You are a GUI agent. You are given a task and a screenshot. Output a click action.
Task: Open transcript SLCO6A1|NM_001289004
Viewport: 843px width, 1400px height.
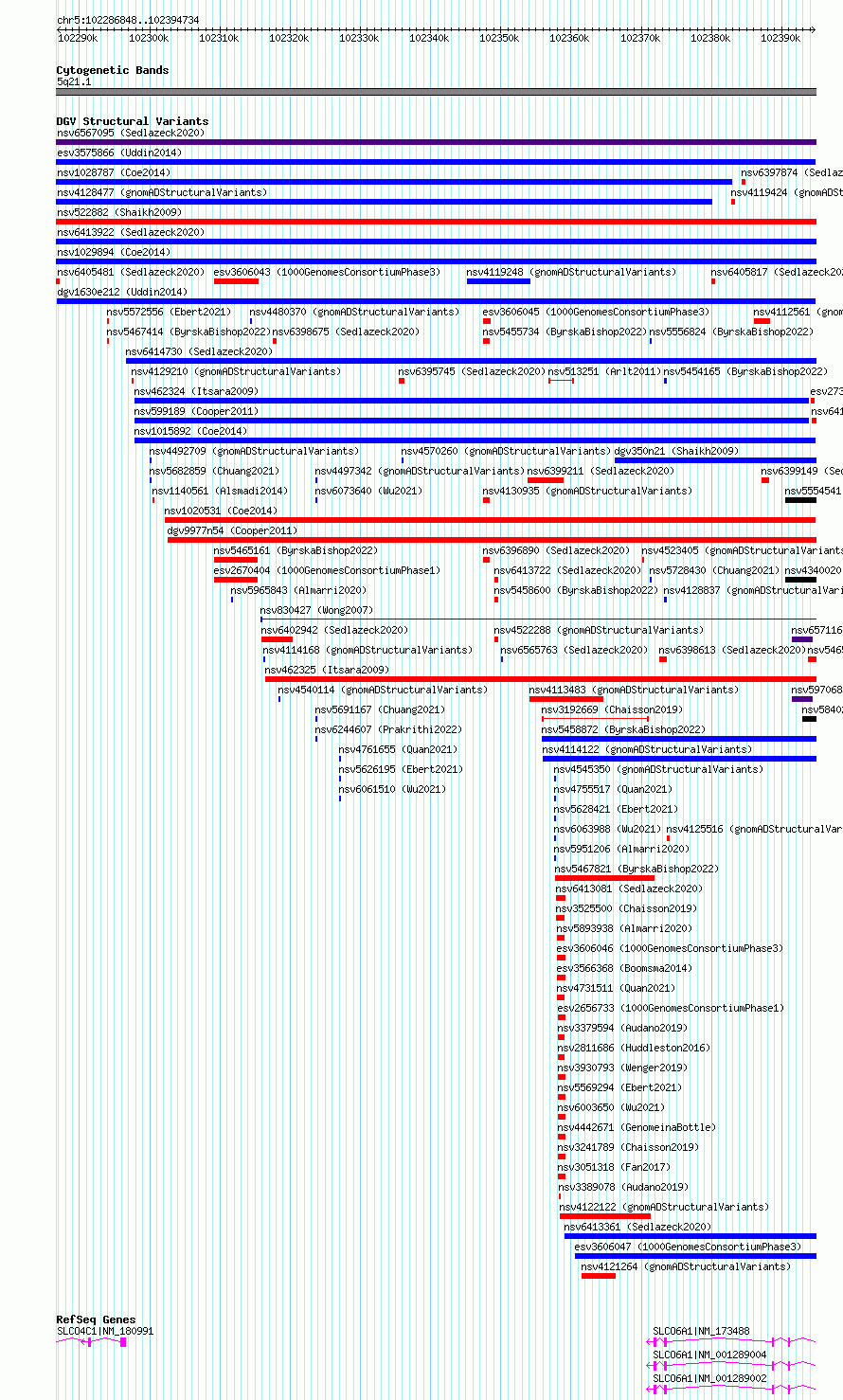point(709,1355)
